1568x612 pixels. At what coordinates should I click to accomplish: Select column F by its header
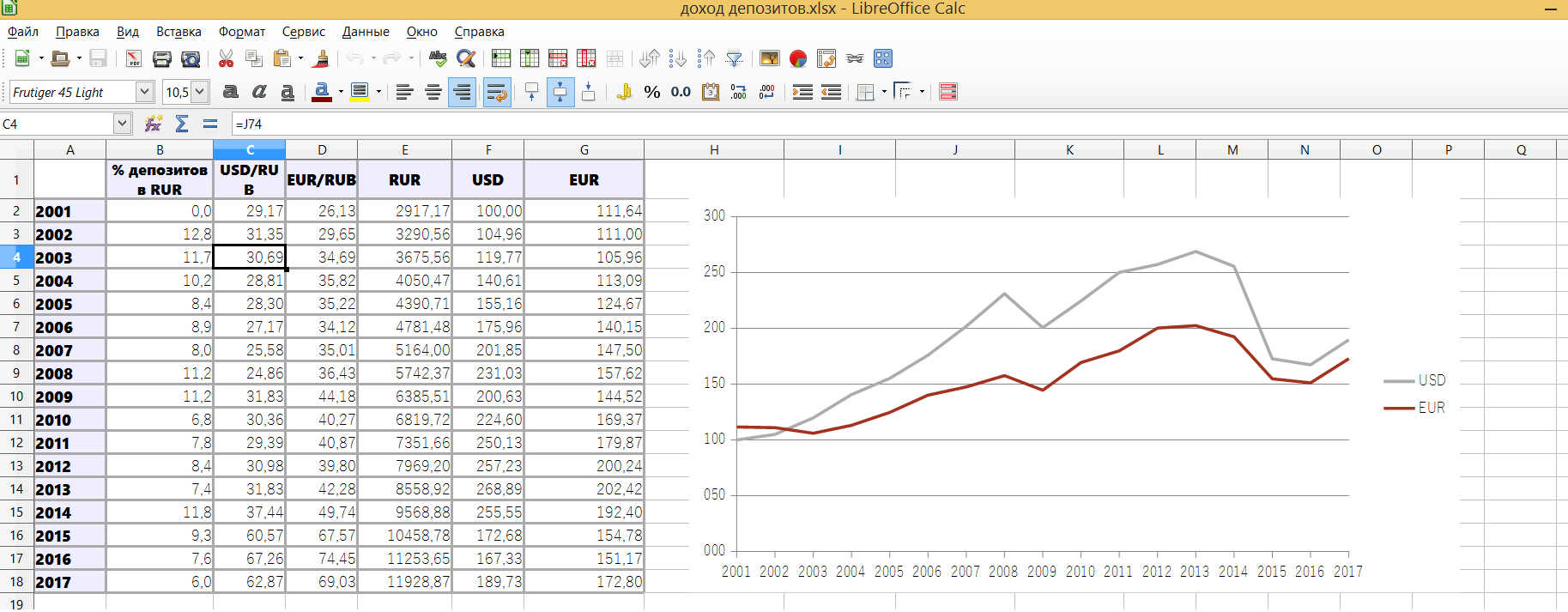coord(488,149)
